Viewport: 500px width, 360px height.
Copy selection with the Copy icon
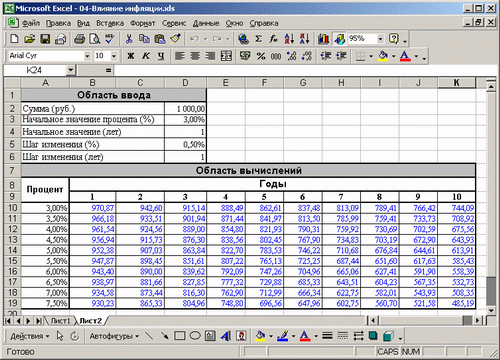(144, 39)
